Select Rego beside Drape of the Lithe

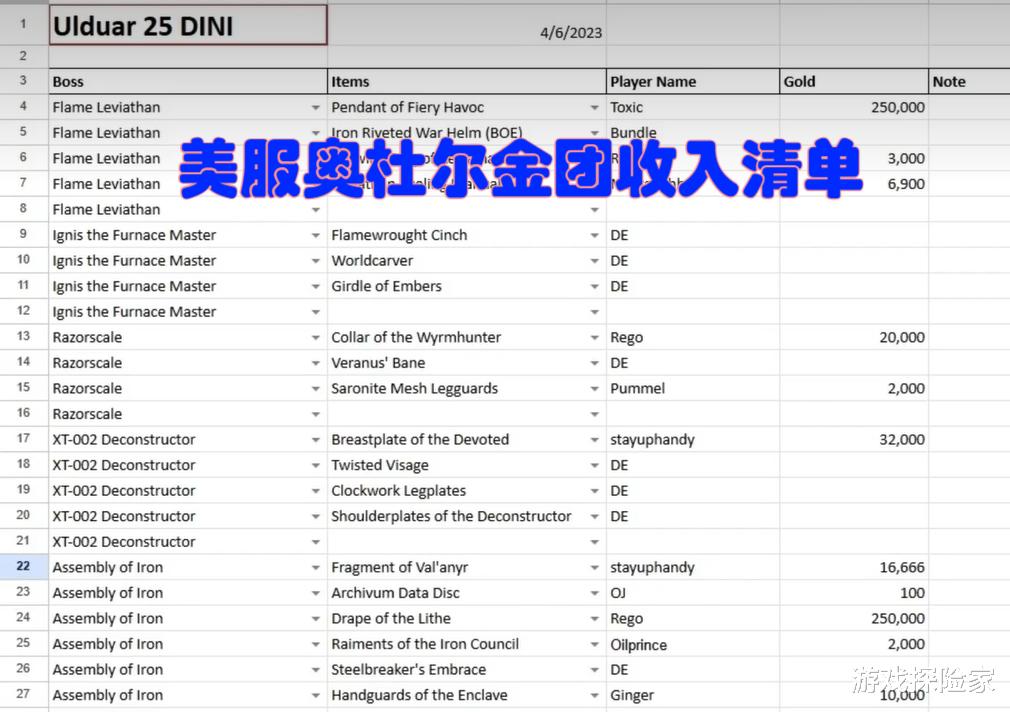click(x=693, y=619)
